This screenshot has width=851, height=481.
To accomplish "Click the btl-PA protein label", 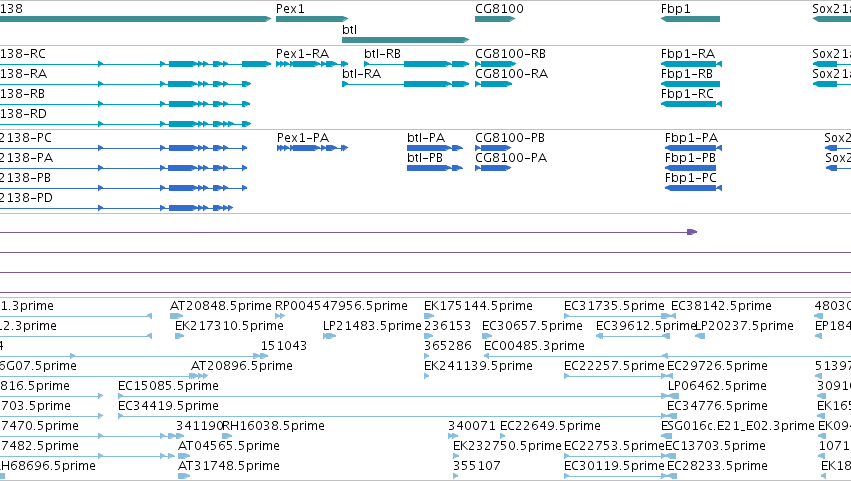I will [426, 138].
